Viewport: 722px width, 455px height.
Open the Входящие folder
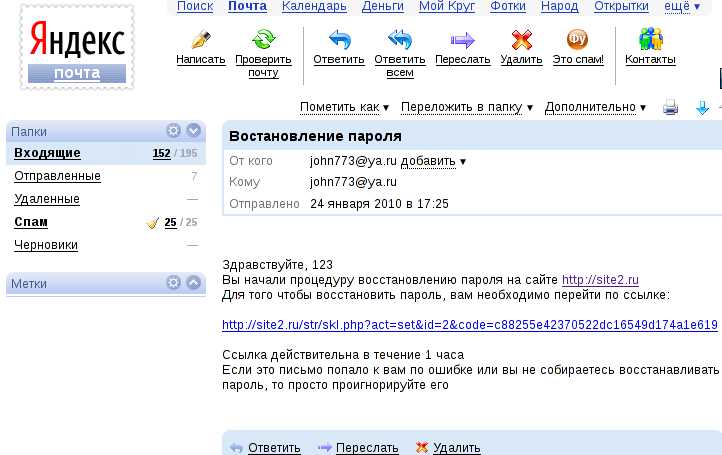tap(47, 153)
